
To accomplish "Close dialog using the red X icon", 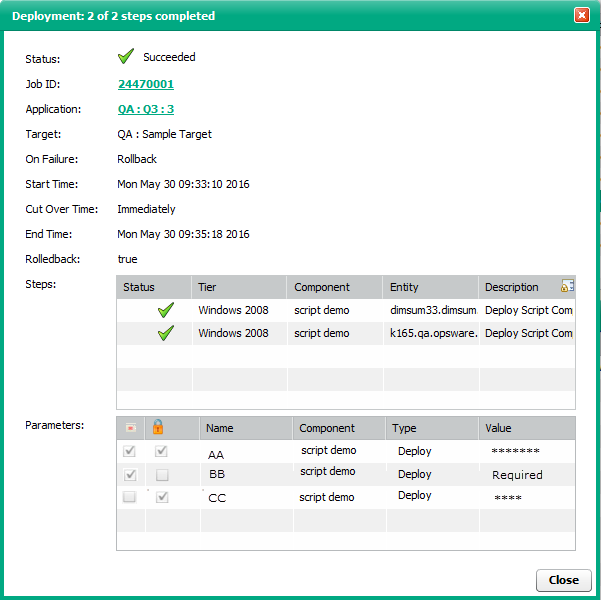I will tap(581, 16).
